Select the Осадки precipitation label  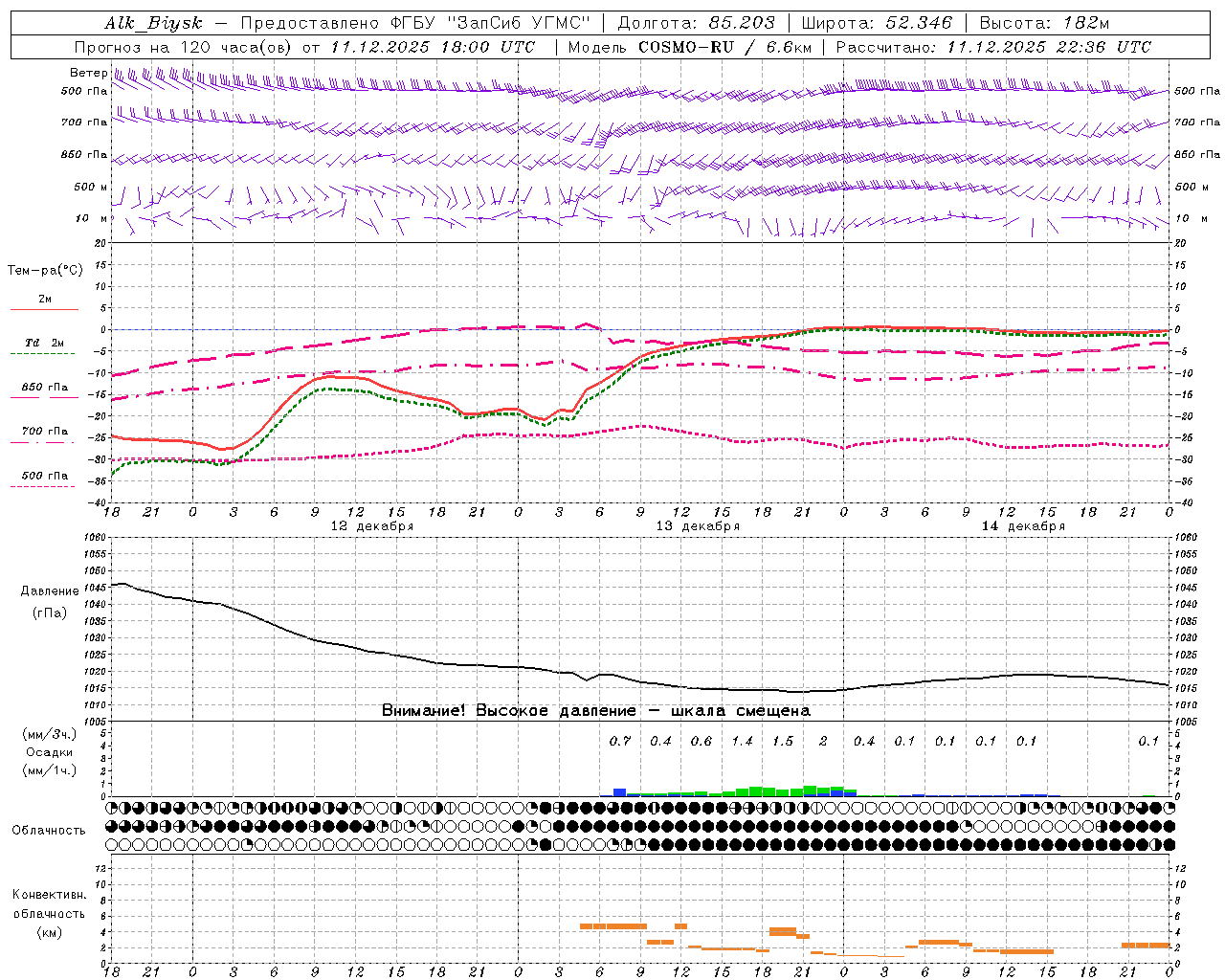pyautogui.click(x=50, y=752)
